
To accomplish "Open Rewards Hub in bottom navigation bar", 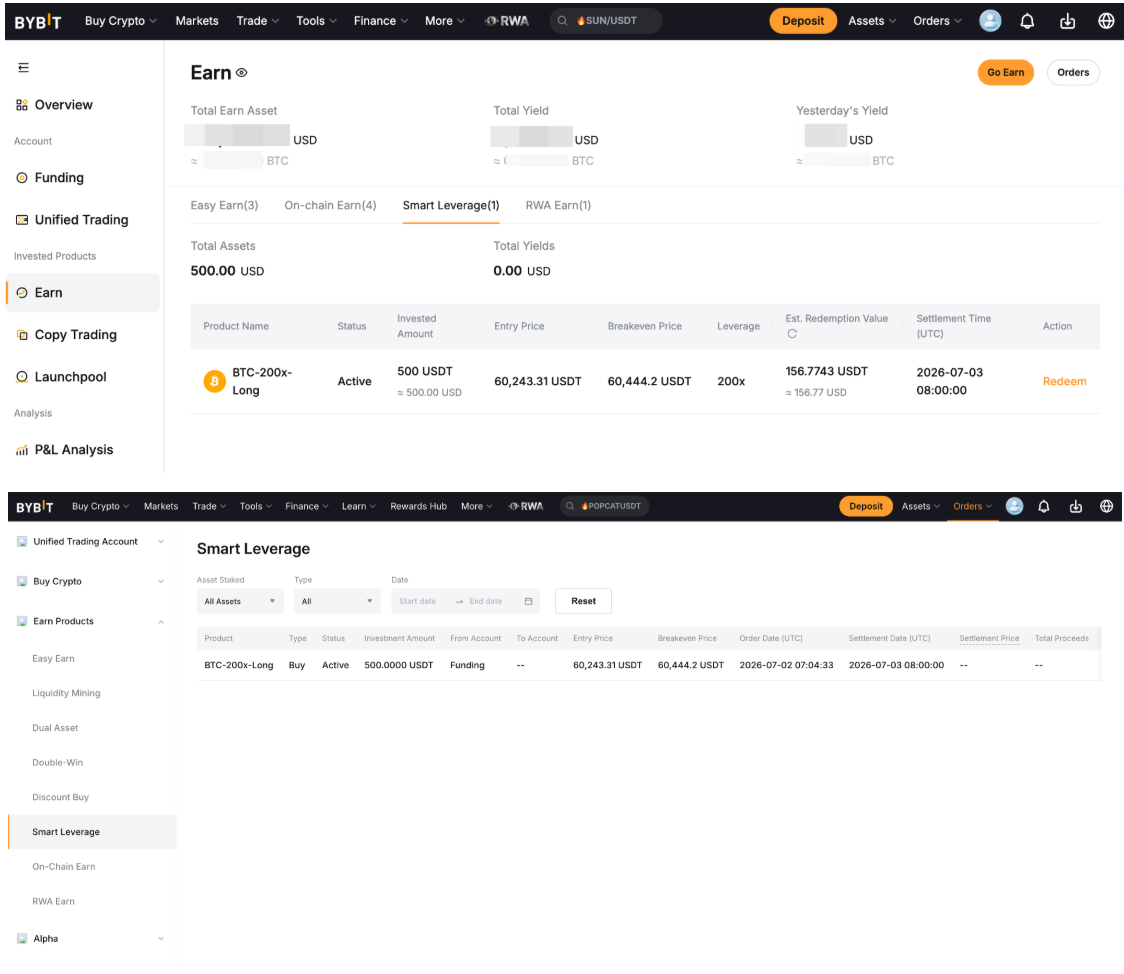I will point(419,506).
